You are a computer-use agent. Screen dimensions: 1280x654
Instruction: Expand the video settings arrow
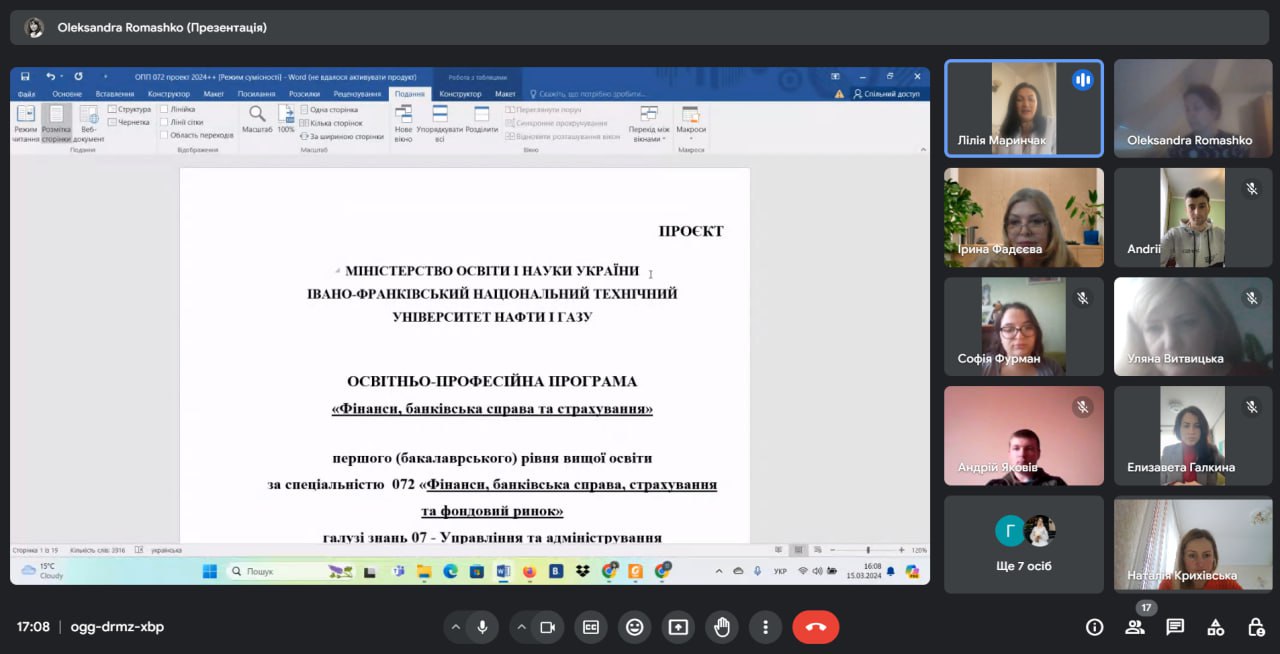[x=521, y=627]
